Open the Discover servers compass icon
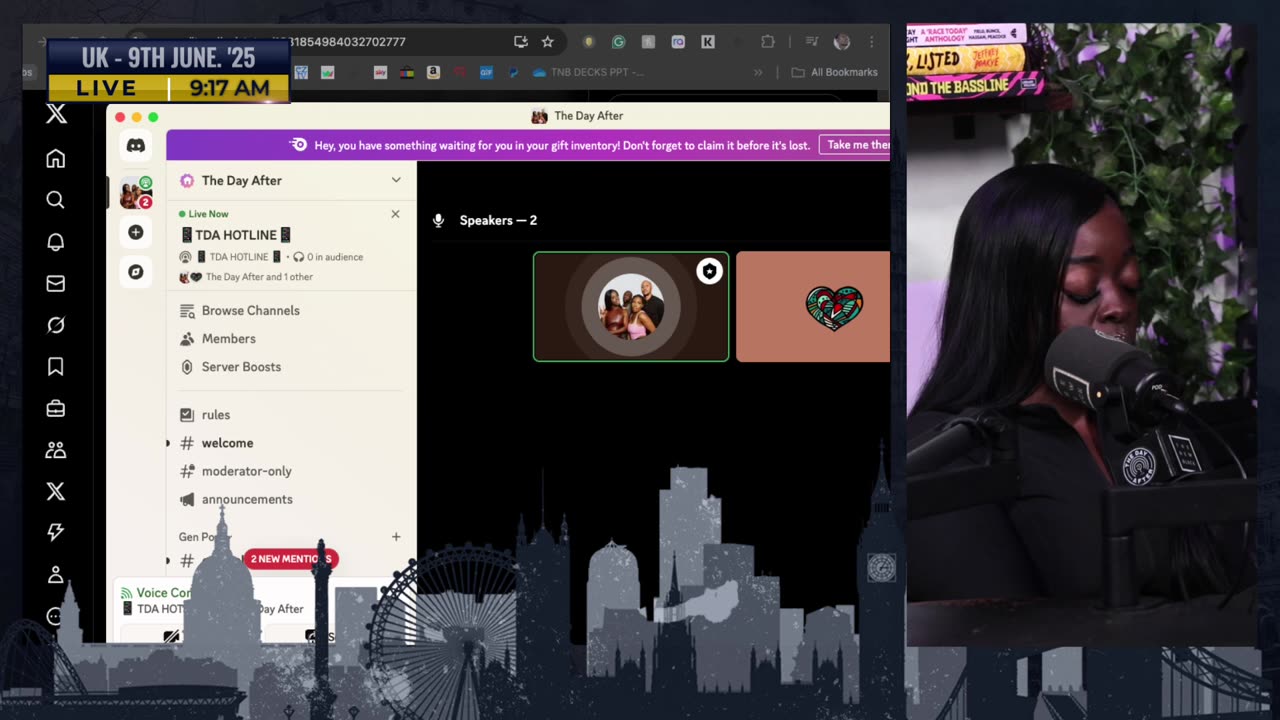Image resolution: width=1280 pixels, height=720 pixels. 136,272
